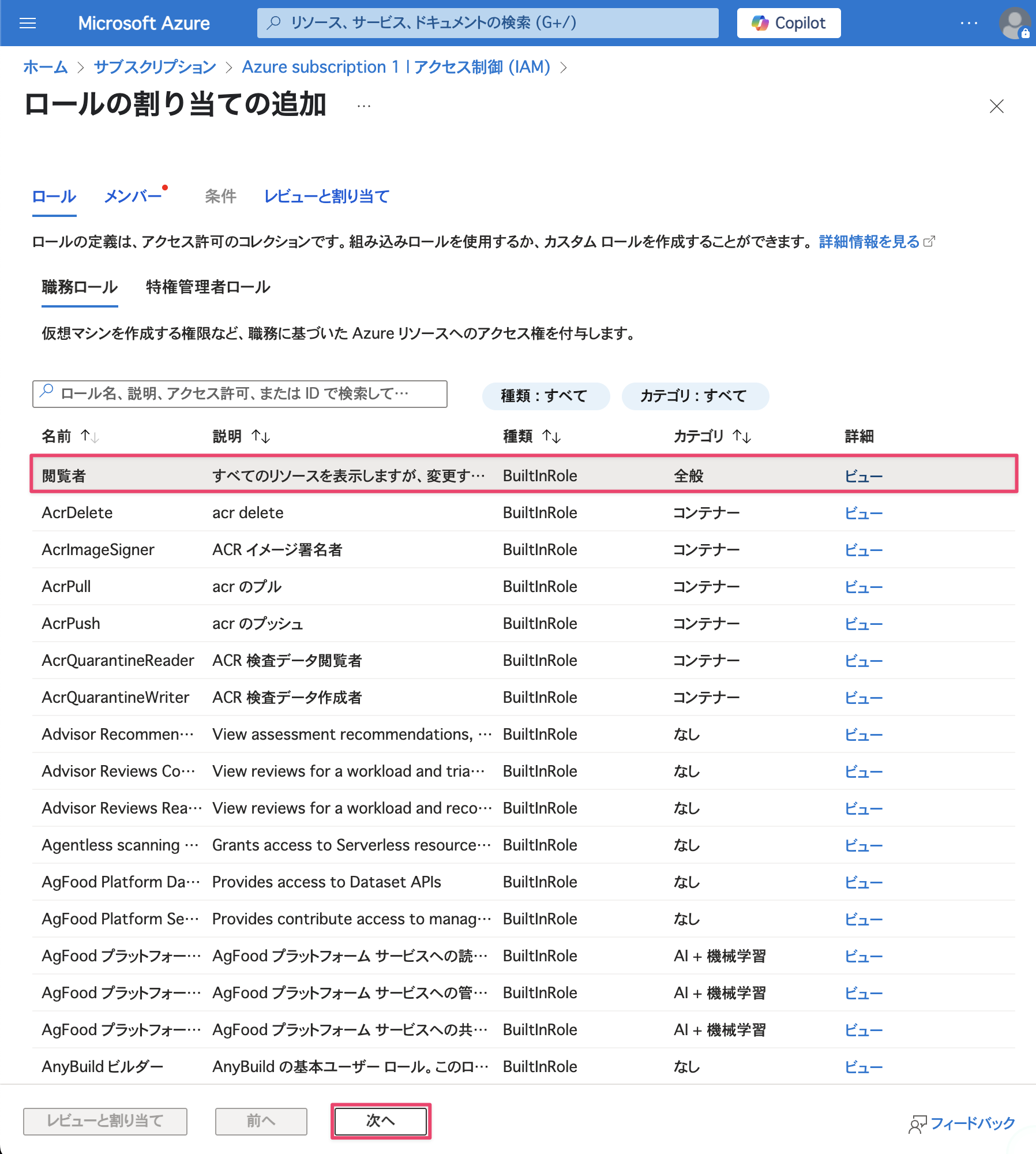
Task: Open the account avatar menu
Action: click(x=1014, y=23)
